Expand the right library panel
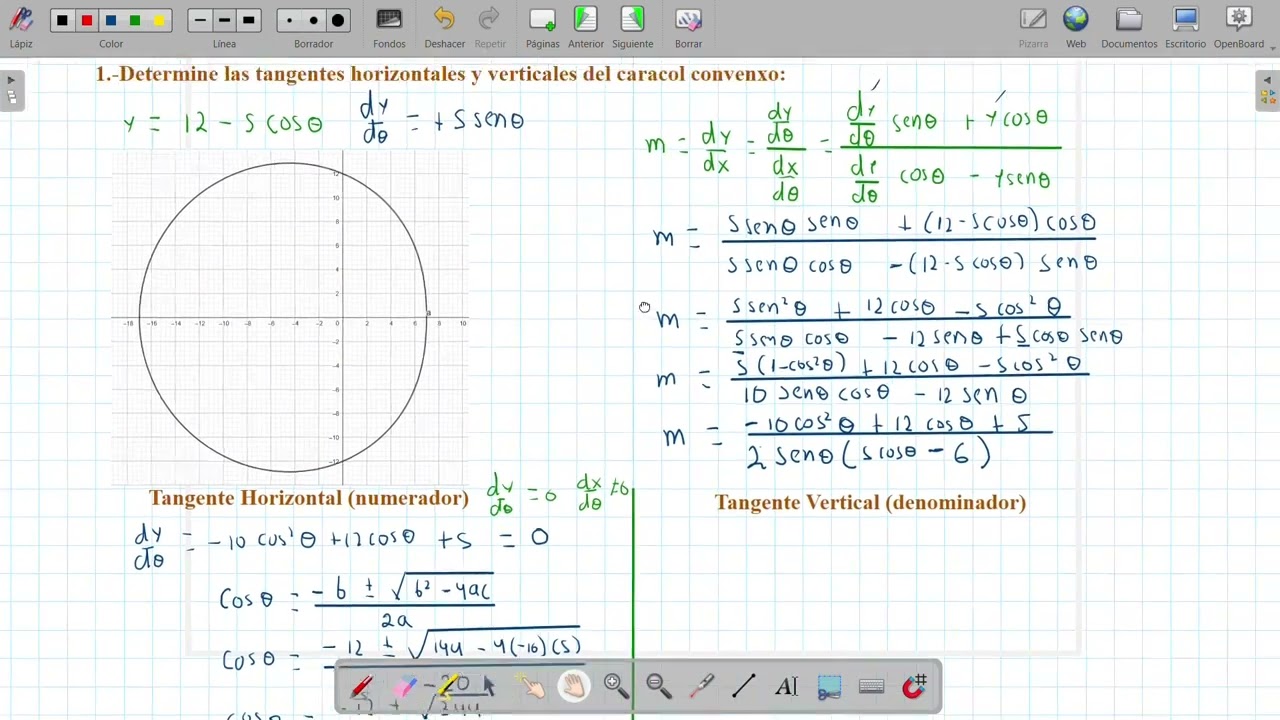 [1268, 80]
